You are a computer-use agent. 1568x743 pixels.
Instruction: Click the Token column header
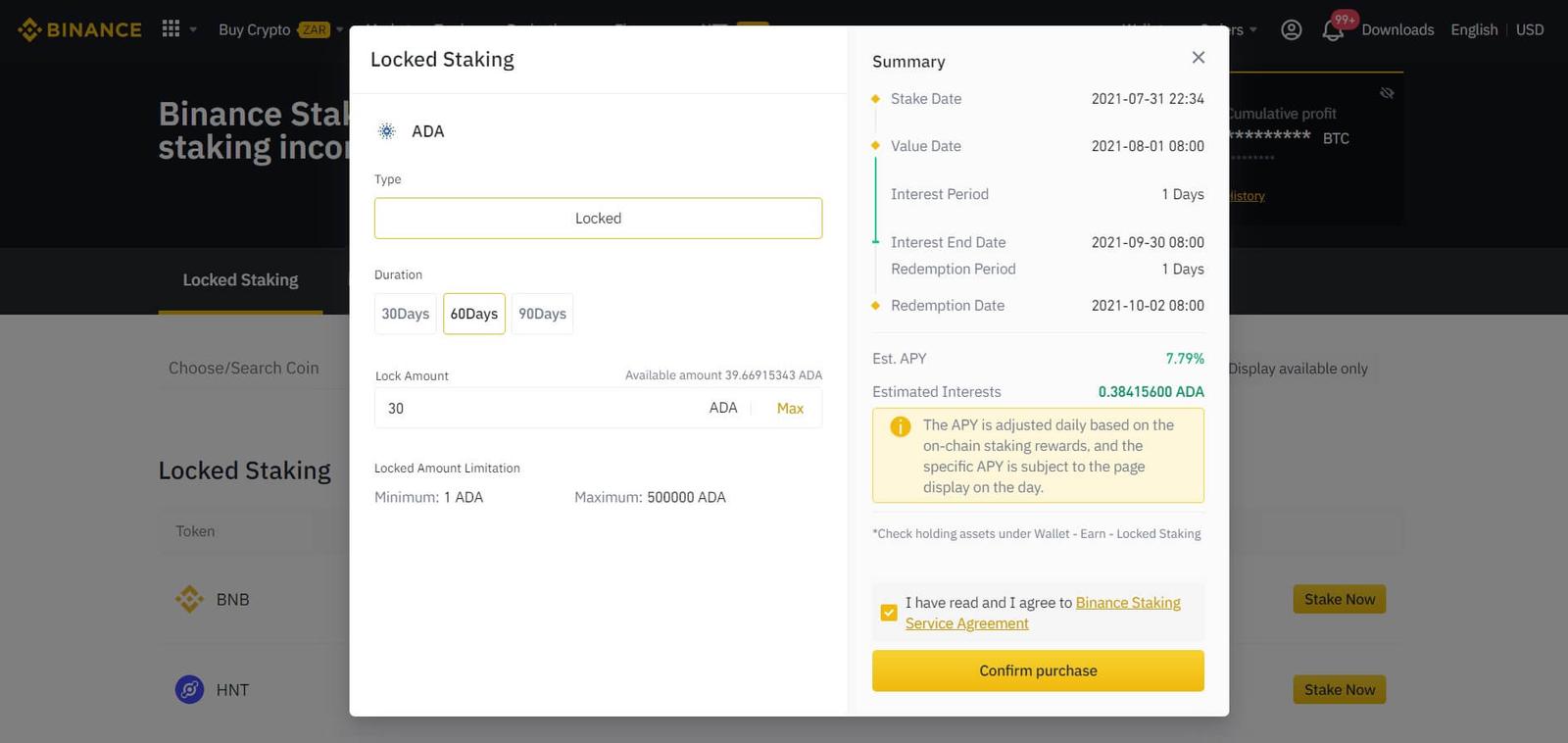(195, 531)
